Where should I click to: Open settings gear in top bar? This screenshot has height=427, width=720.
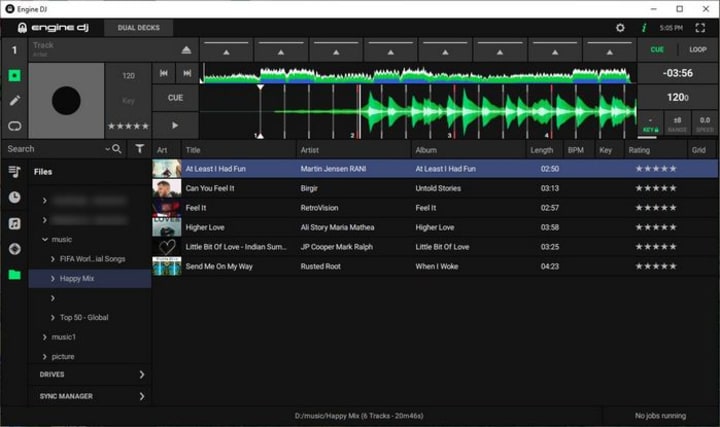620,28
